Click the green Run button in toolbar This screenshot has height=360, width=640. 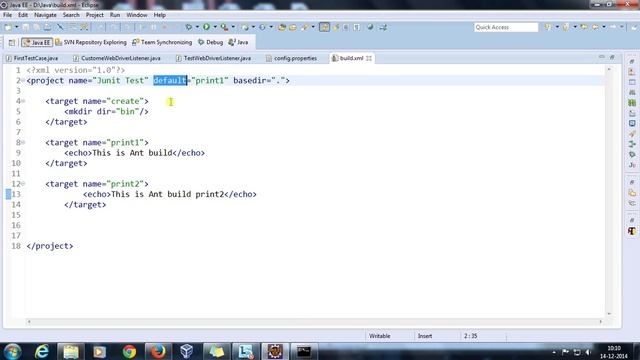(207, 27)
